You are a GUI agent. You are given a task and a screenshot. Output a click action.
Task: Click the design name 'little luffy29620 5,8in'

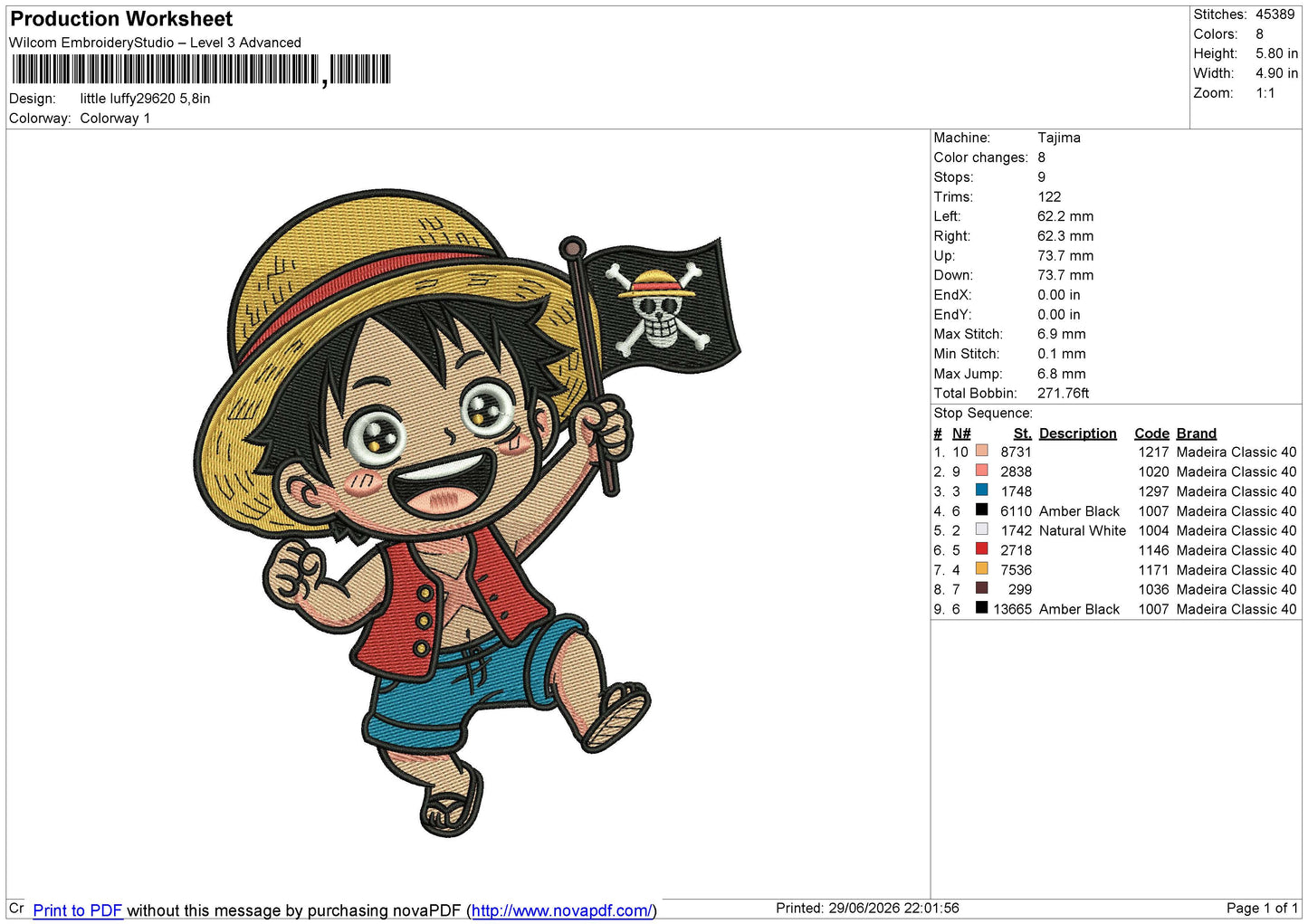[x=145, y=99]
